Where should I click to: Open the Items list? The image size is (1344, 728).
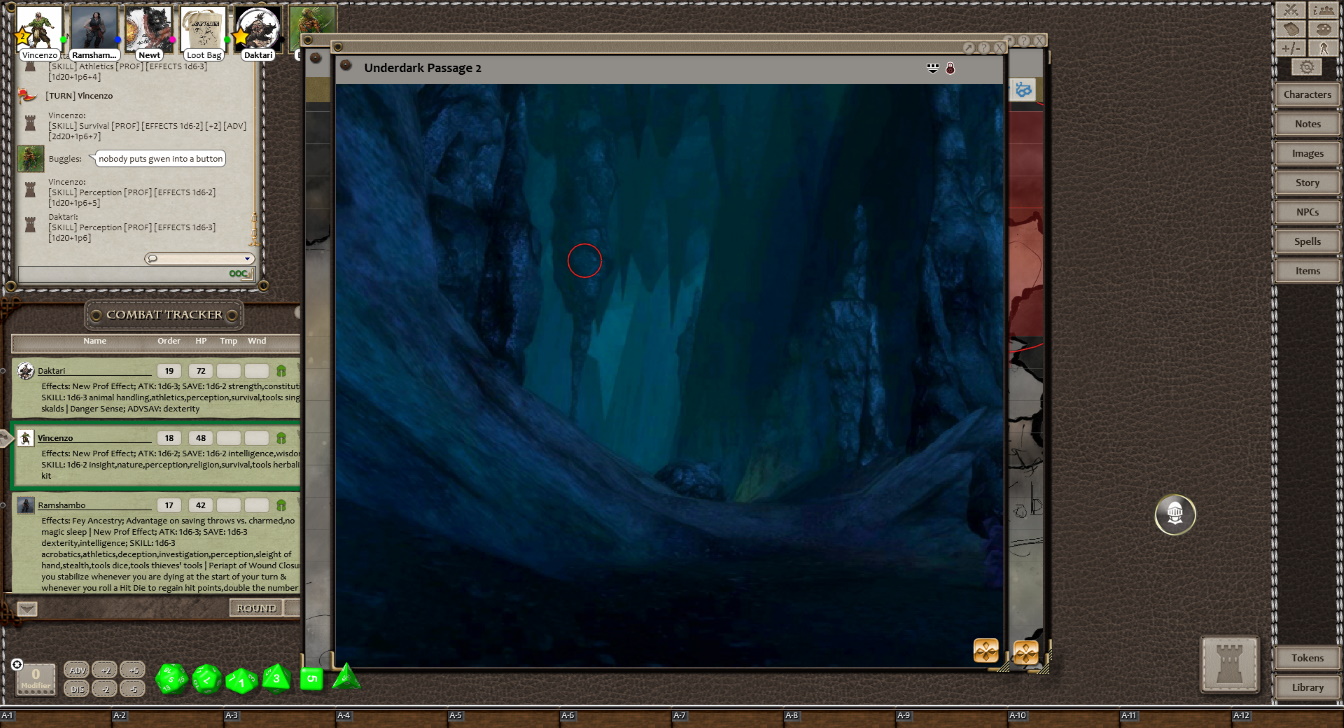click(x=1307, y=271)
